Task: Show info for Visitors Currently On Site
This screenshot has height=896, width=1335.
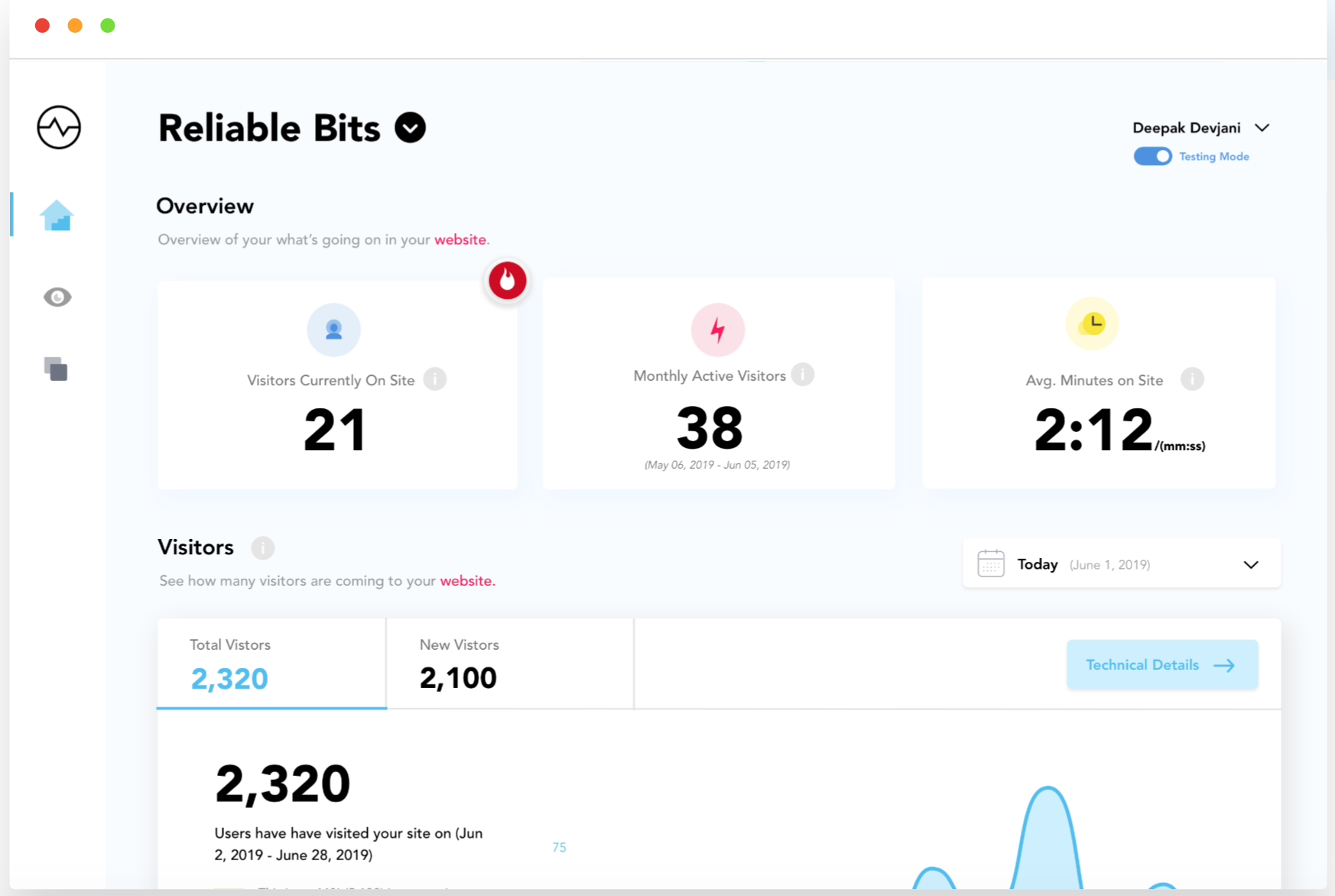Action: [435, 379]
